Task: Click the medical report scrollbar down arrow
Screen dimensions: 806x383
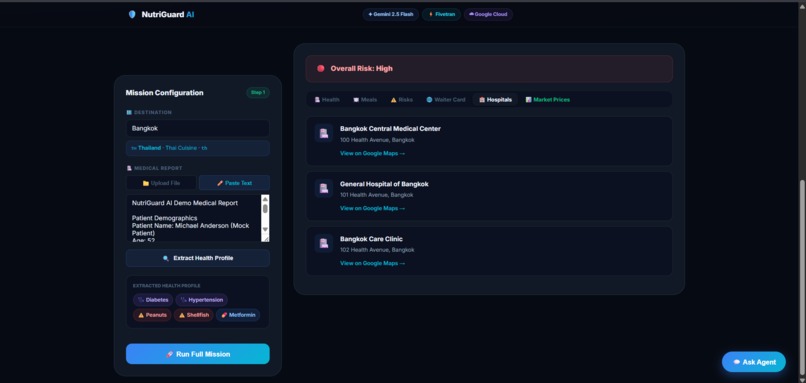Action: [265, 229]
